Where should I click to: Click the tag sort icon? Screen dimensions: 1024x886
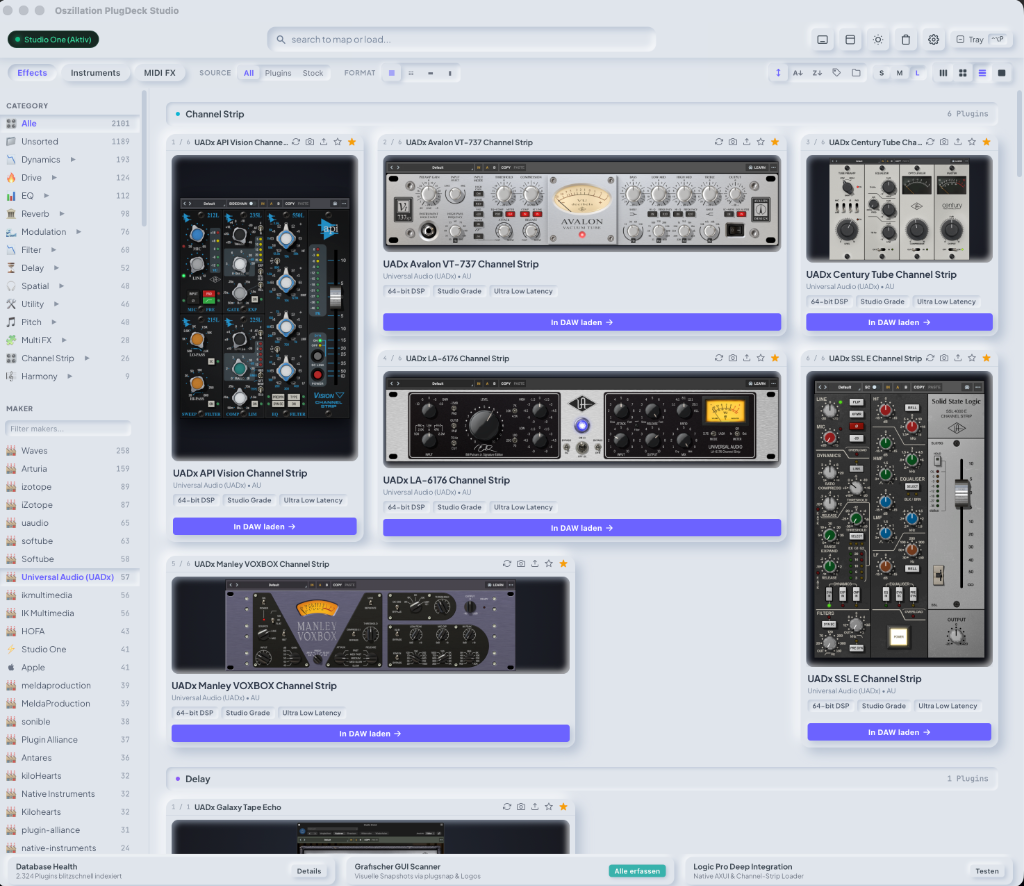[x=837, y=73]
